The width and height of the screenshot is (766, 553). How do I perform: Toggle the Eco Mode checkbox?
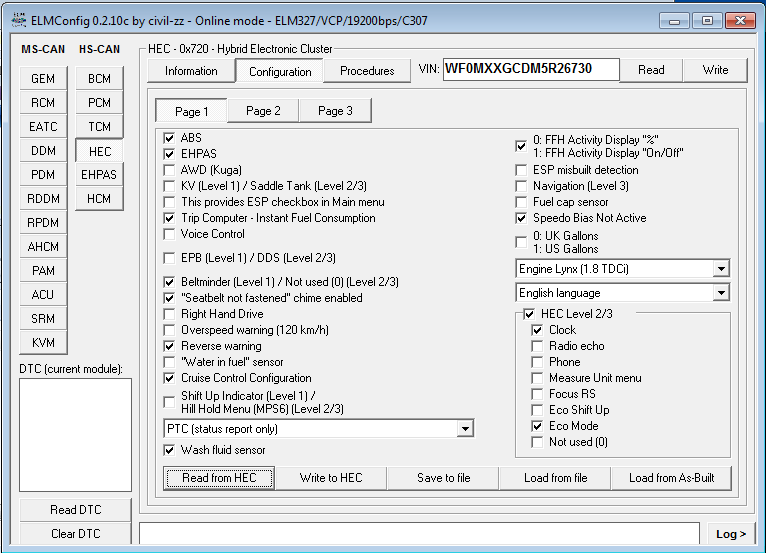coord(538,426)
